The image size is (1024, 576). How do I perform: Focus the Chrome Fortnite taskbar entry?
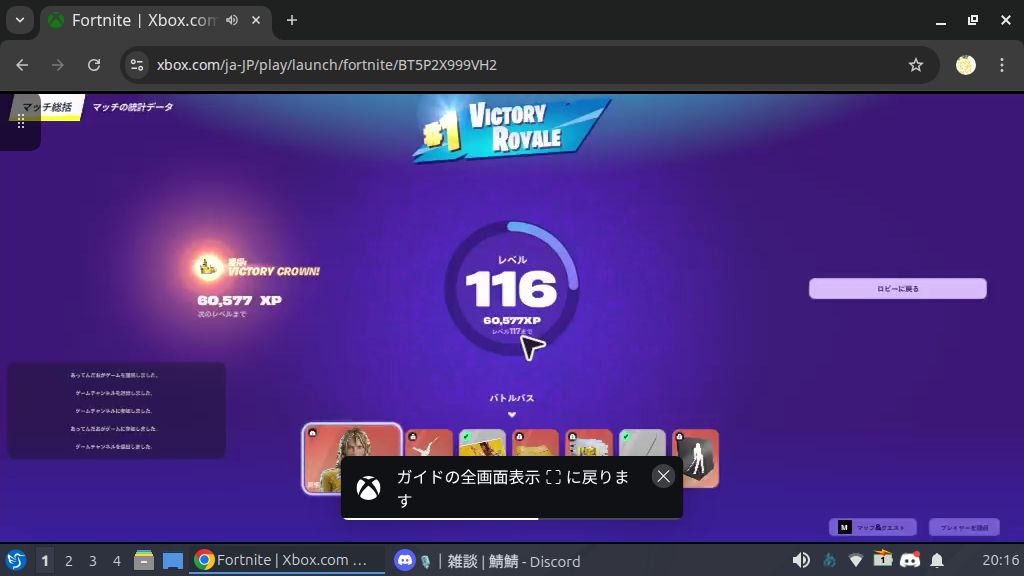point(287,560)
